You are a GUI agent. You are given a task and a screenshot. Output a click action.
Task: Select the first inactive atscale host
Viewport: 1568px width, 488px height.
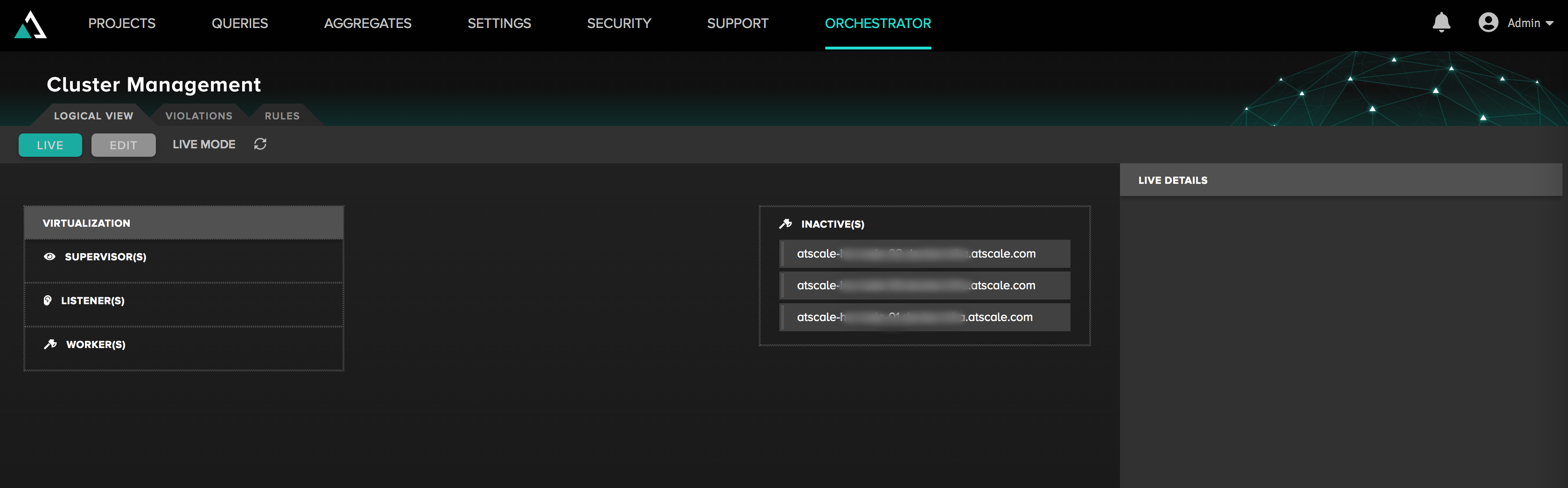coord(924,254)
